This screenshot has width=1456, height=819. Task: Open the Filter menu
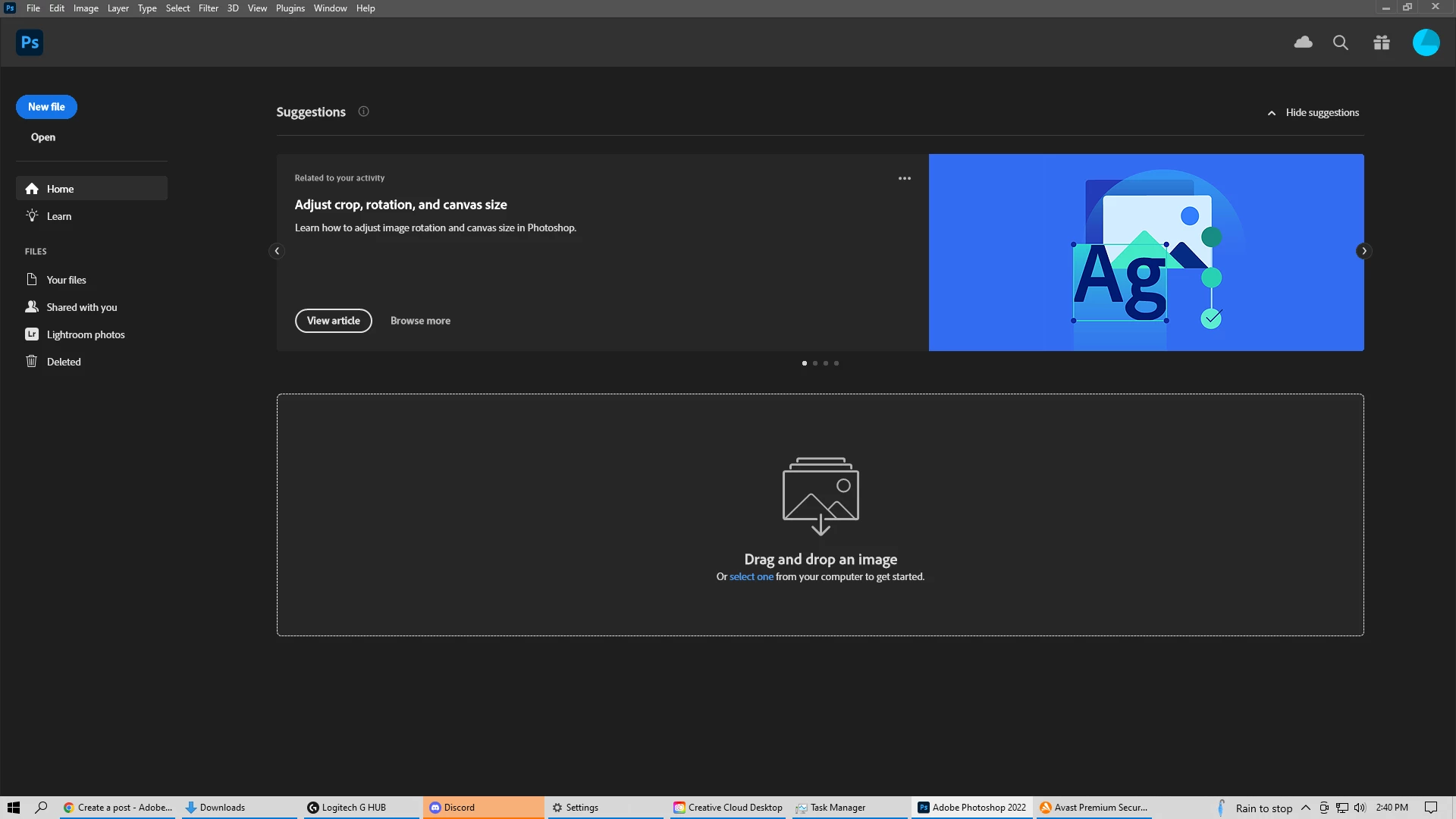[208, 8]
